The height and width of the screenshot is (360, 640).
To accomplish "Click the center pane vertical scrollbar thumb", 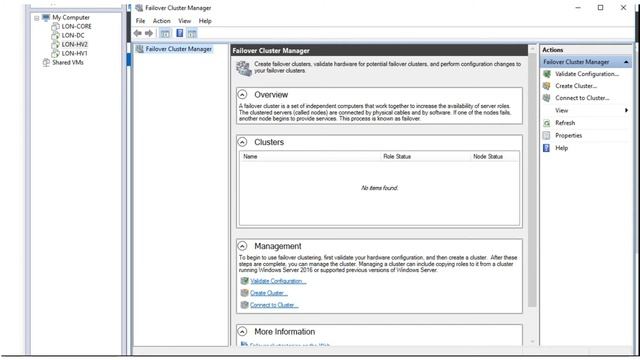I will click(532, 180).
